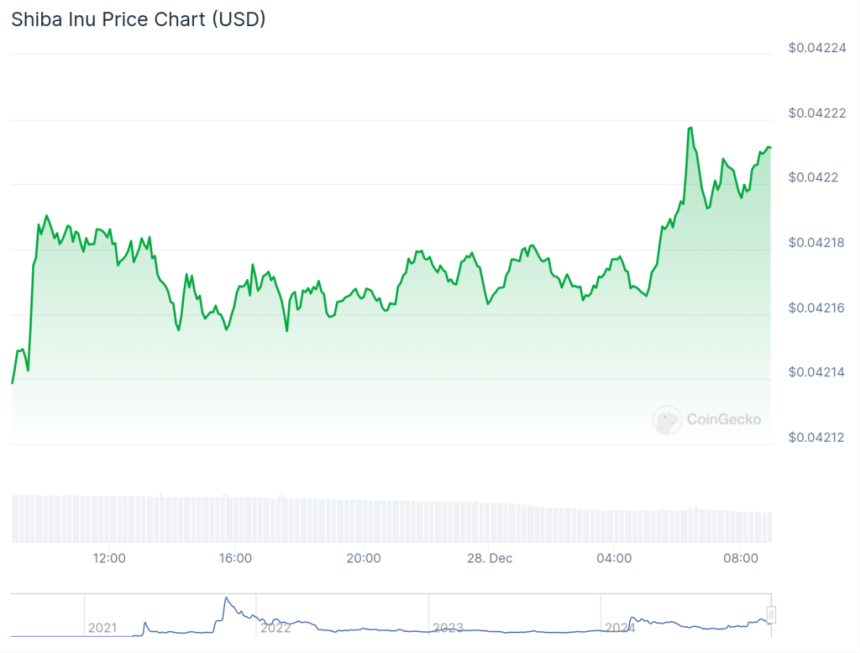
Task: Select 2024 in the range navigator
Action: point(620,628)
